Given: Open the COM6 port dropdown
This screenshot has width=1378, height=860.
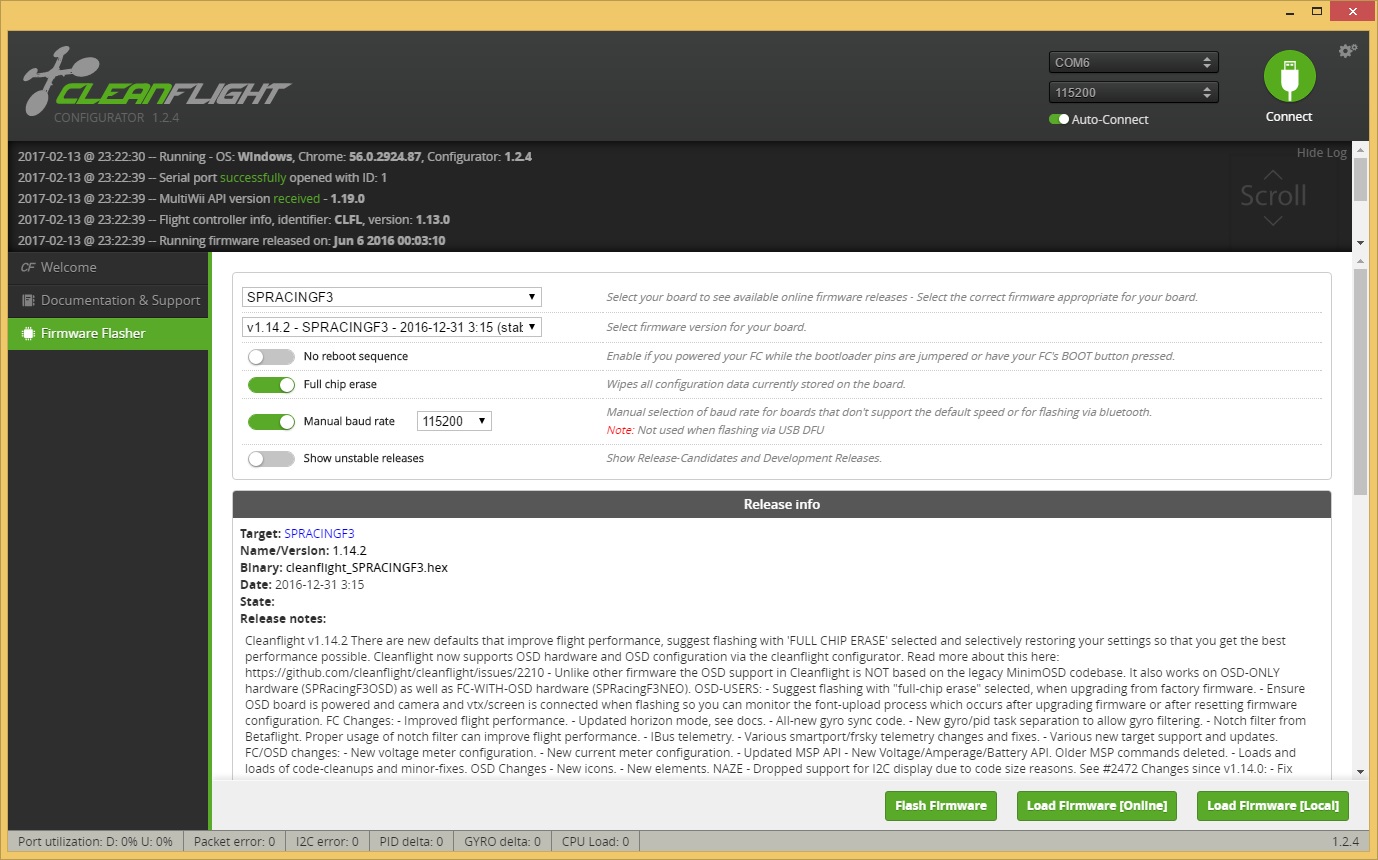Looking at the screenshot, I should [1133, 62].
